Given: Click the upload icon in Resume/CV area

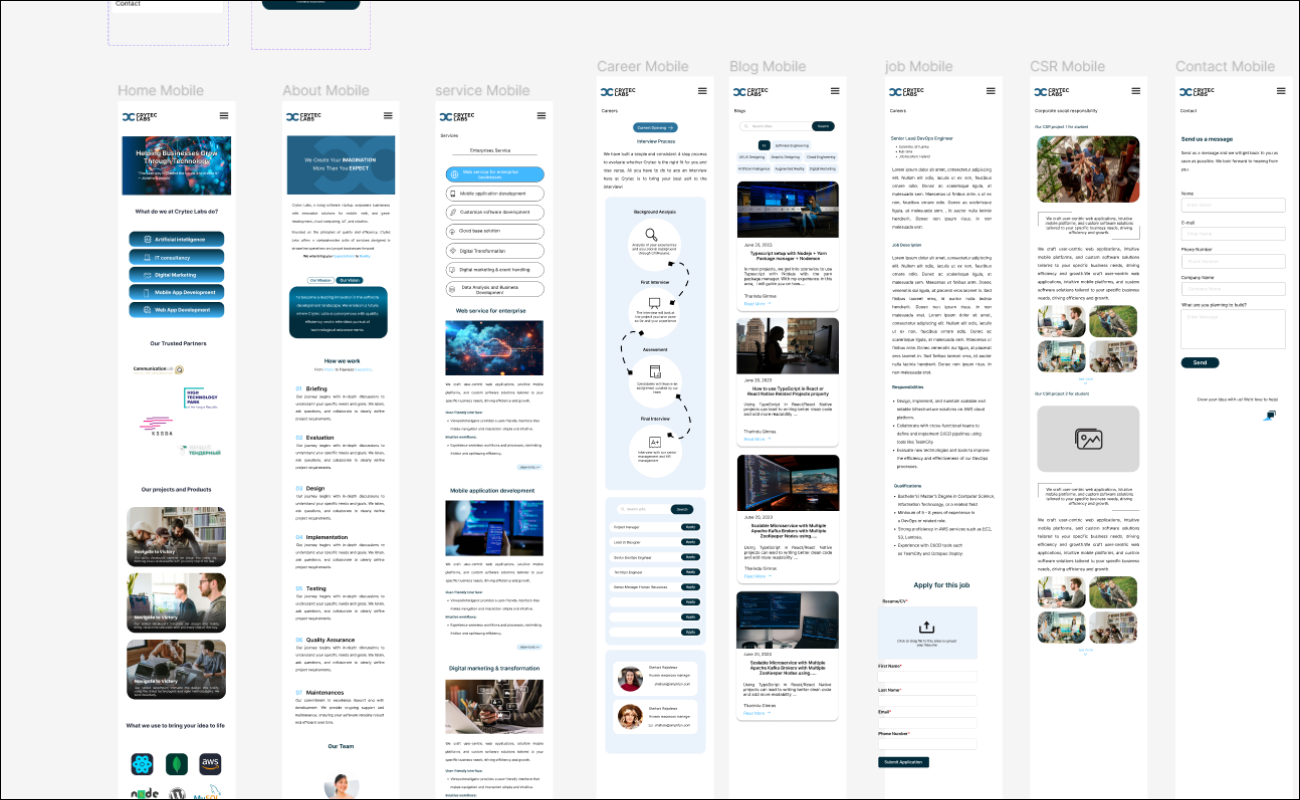Looking at the screenshot, I should point(927,626).
